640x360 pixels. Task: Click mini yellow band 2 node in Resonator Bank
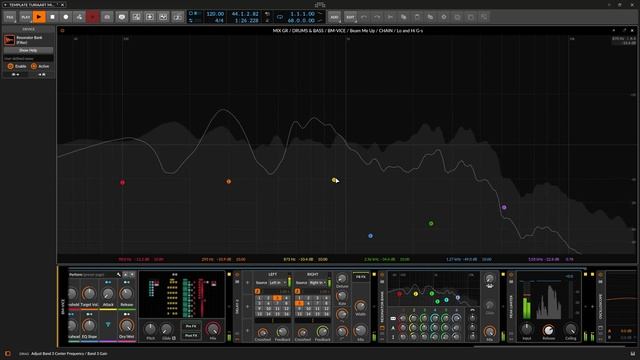[x=416, y=294]
